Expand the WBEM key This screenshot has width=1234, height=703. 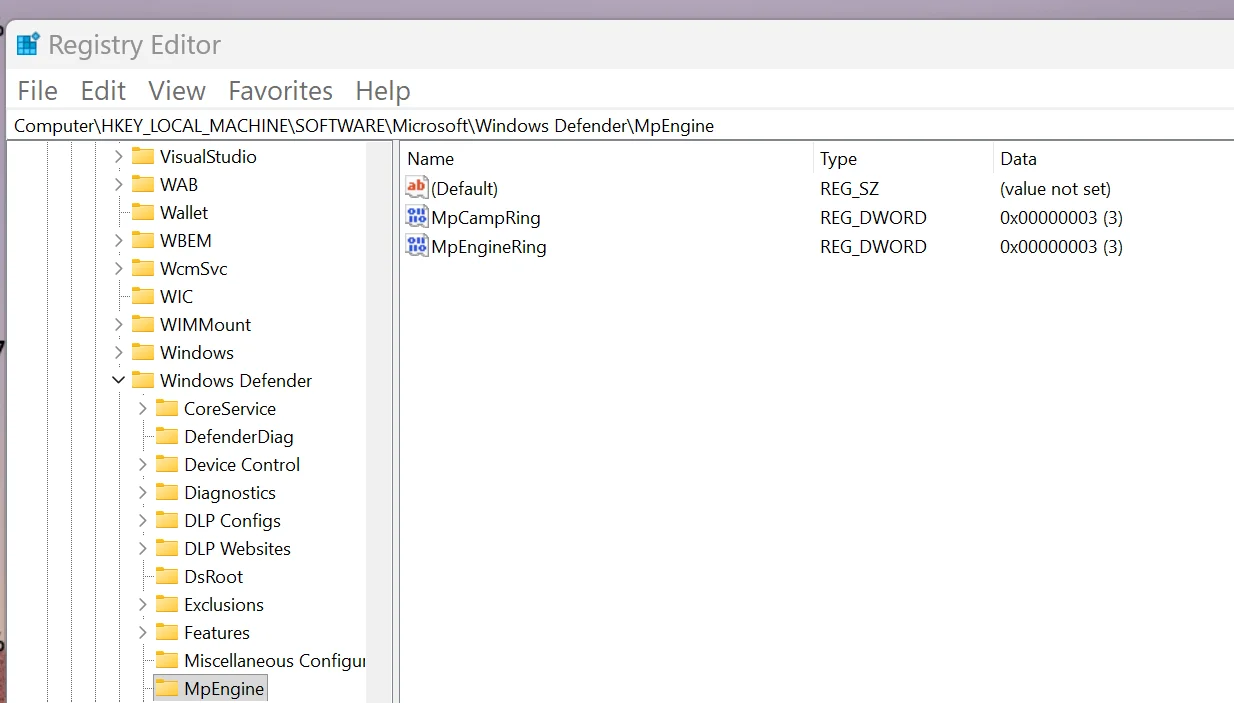point(119,240)
